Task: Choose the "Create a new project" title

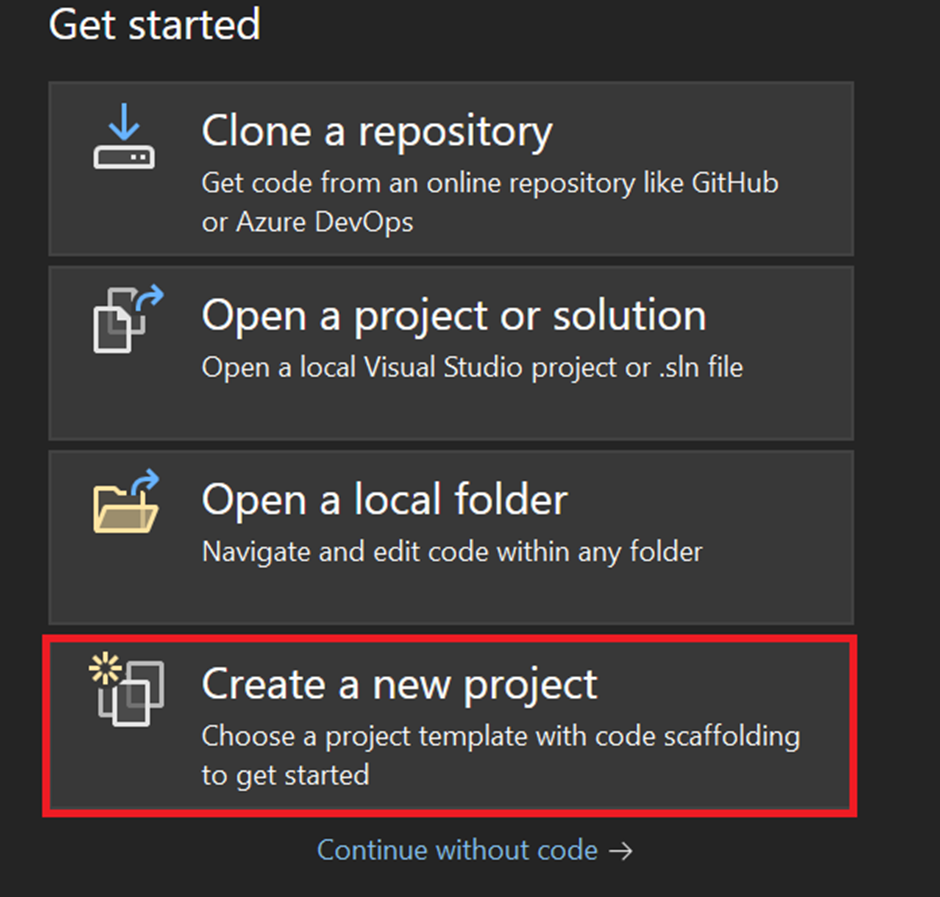Action: click(399, 685)
